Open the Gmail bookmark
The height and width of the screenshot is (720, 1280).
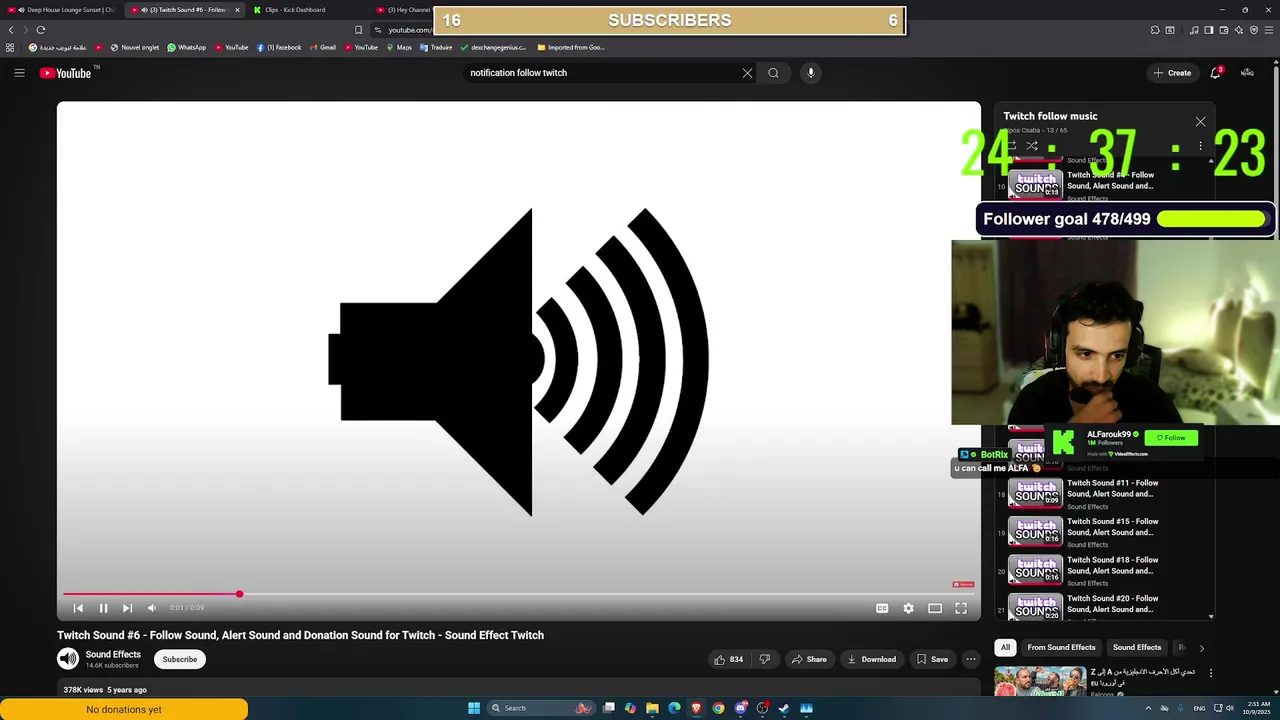pos(323,47)
